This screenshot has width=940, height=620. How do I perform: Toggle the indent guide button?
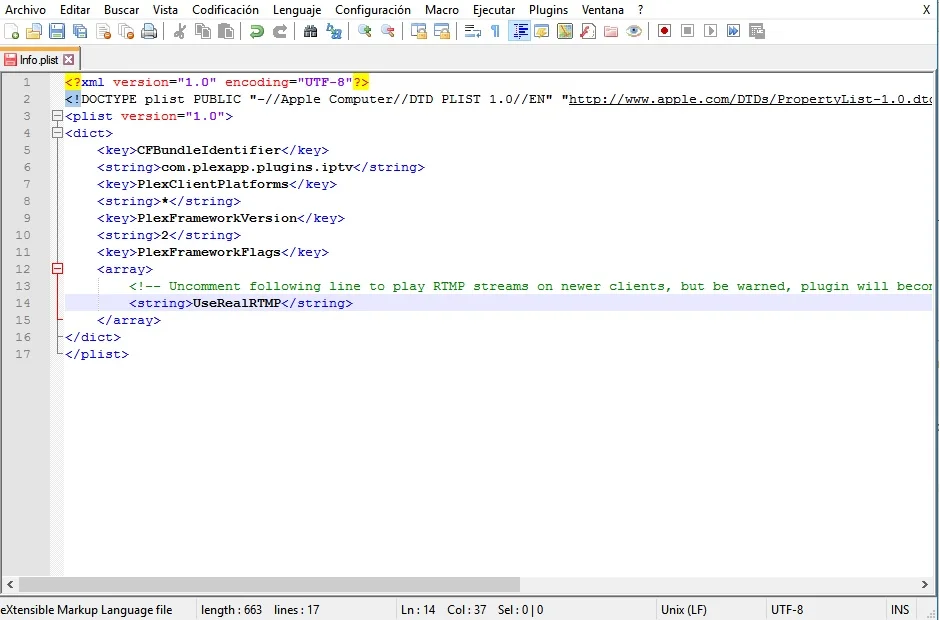click(x=520, y=32)
